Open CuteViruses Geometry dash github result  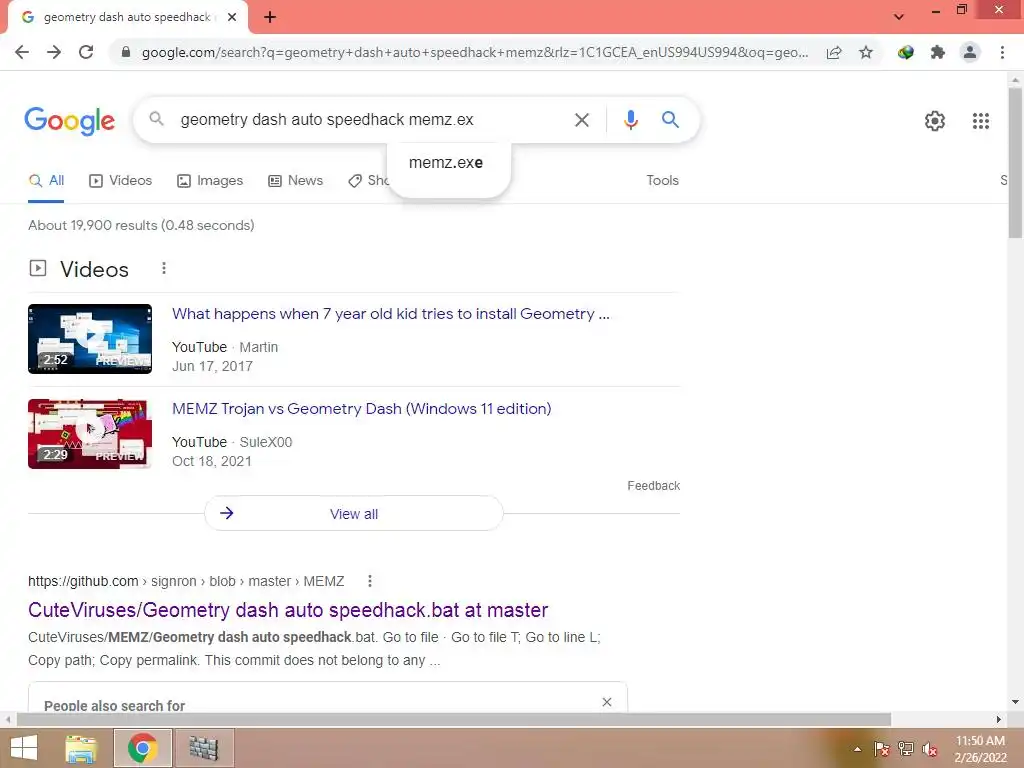pos(288,610)
